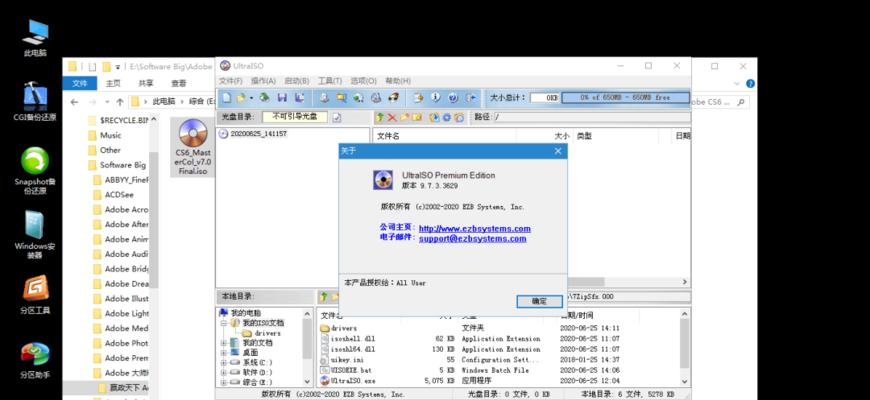Open the 启动(B) menu
The width and height of the screenshot is (870, 400).
(x=296, y=81)
